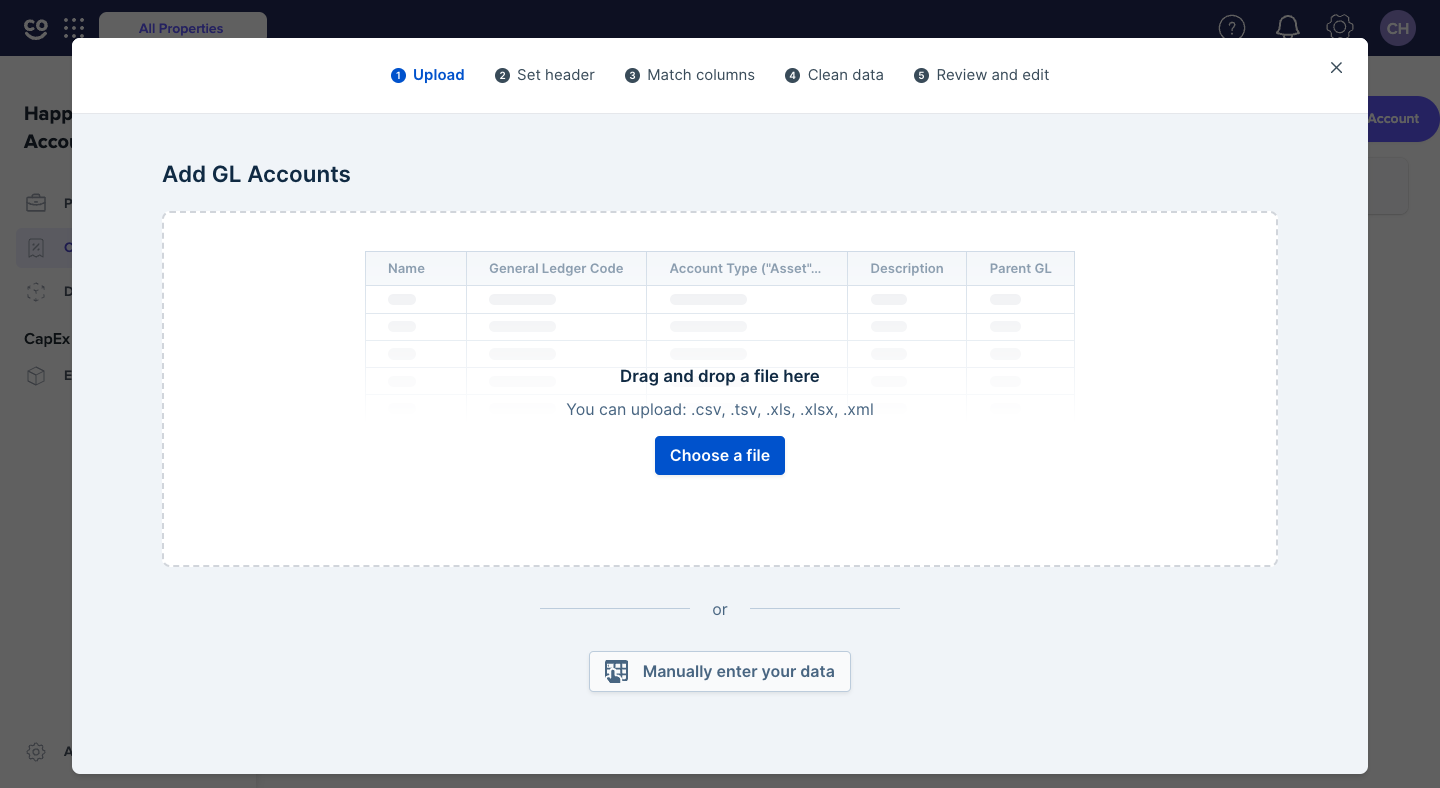Open the All Properties selector
The image size is (1440, 788).
click(x=183, y=28)
